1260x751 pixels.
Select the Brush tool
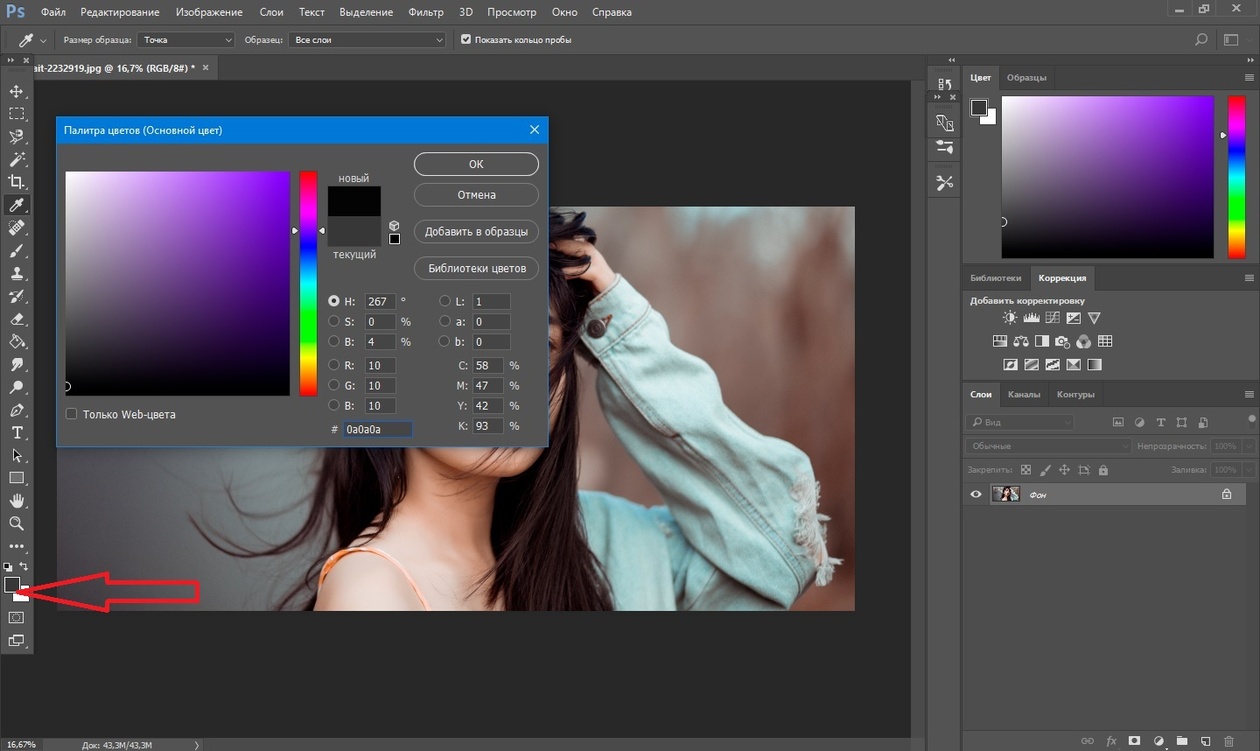point(17,251)
